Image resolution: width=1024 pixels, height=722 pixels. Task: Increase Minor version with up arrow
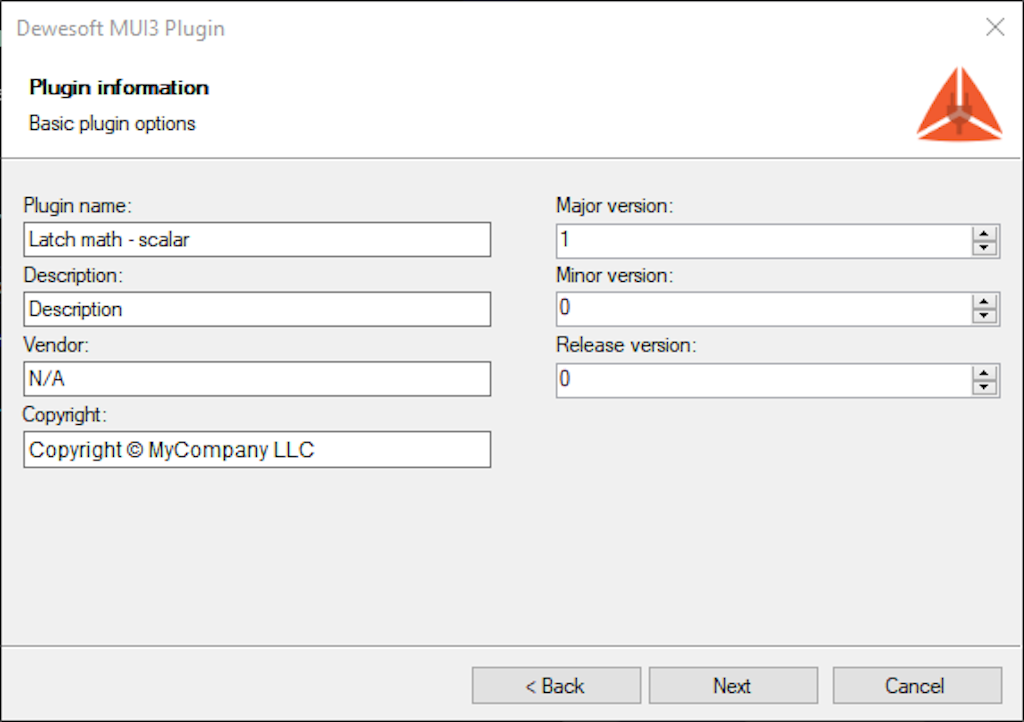click(984, 302)
